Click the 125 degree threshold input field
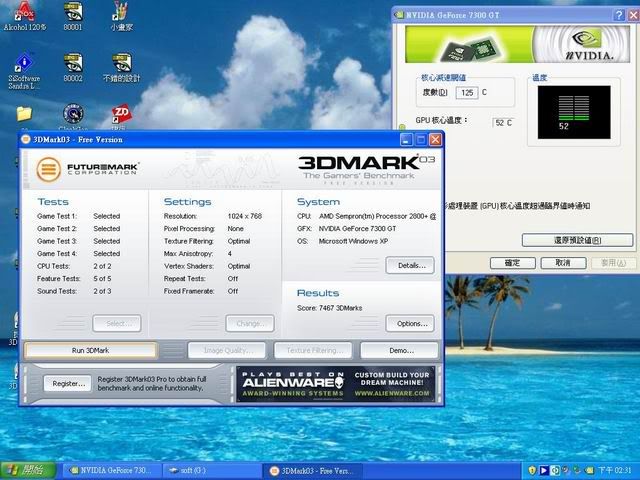 (465, 92)
